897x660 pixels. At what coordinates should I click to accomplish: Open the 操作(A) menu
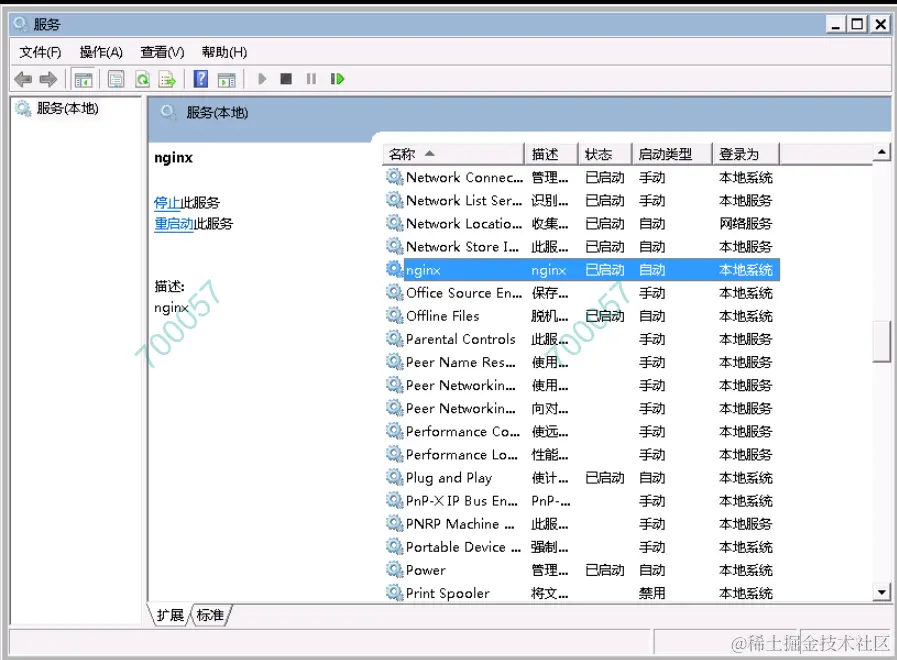tap(101, 52)
